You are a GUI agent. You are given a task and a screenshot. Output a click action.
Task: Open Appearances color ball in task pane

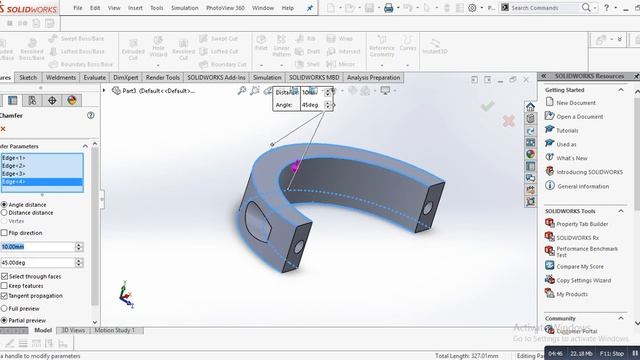coord(530,154)
